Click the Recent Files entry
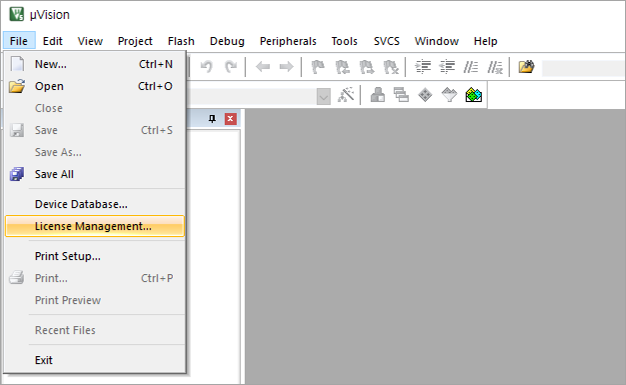626x385 pixels. [95, 330]
